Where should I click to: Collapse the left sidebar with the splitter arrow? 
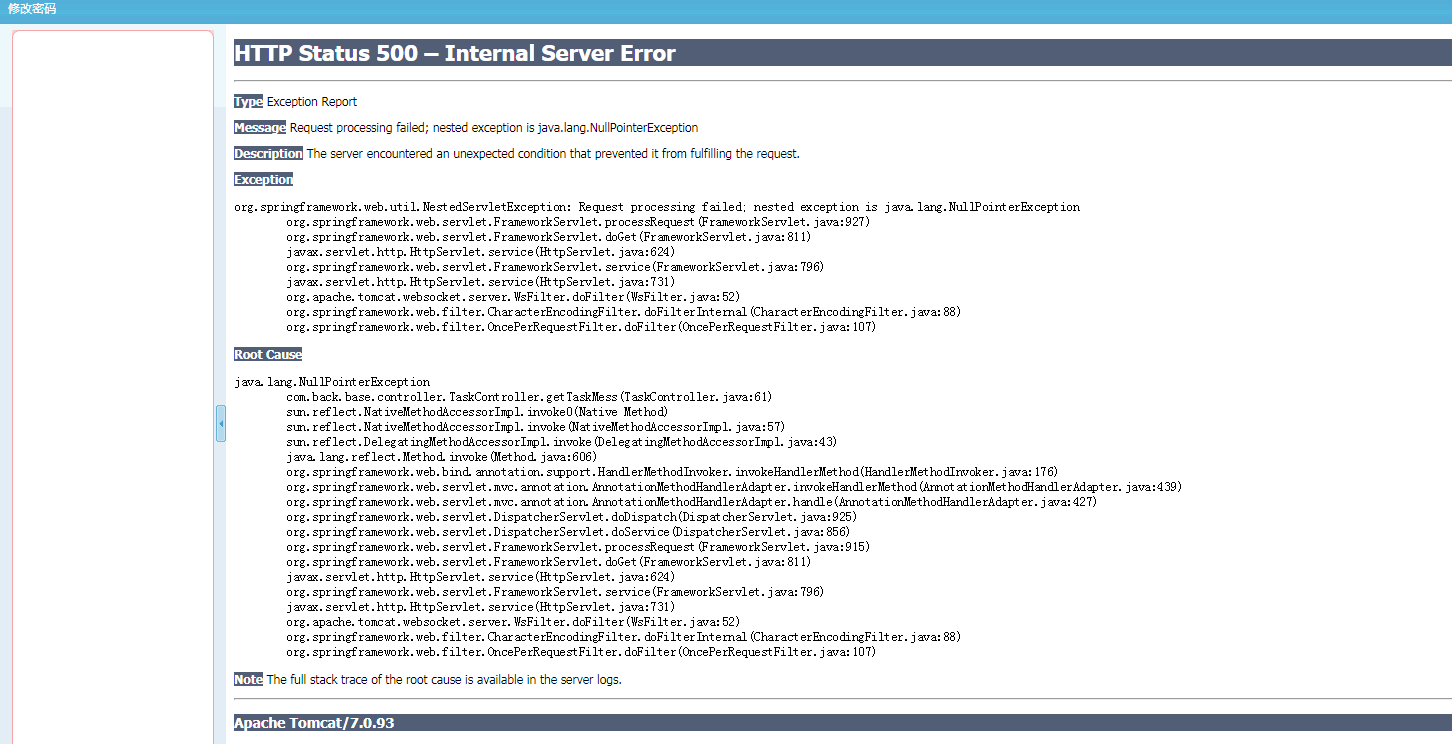click(x=221, y=423)
